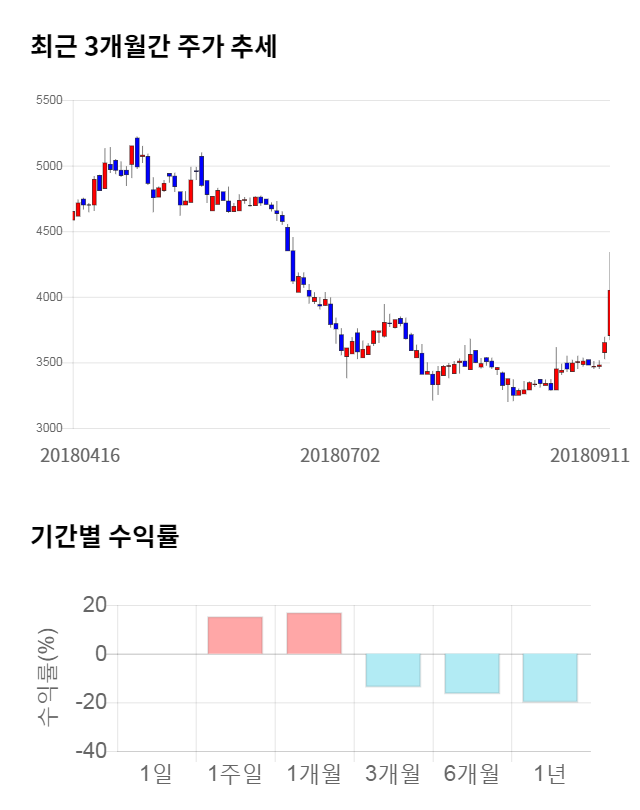Click the 3000 price axis label
The image size is (640, 810).
[x=48, y=428]
